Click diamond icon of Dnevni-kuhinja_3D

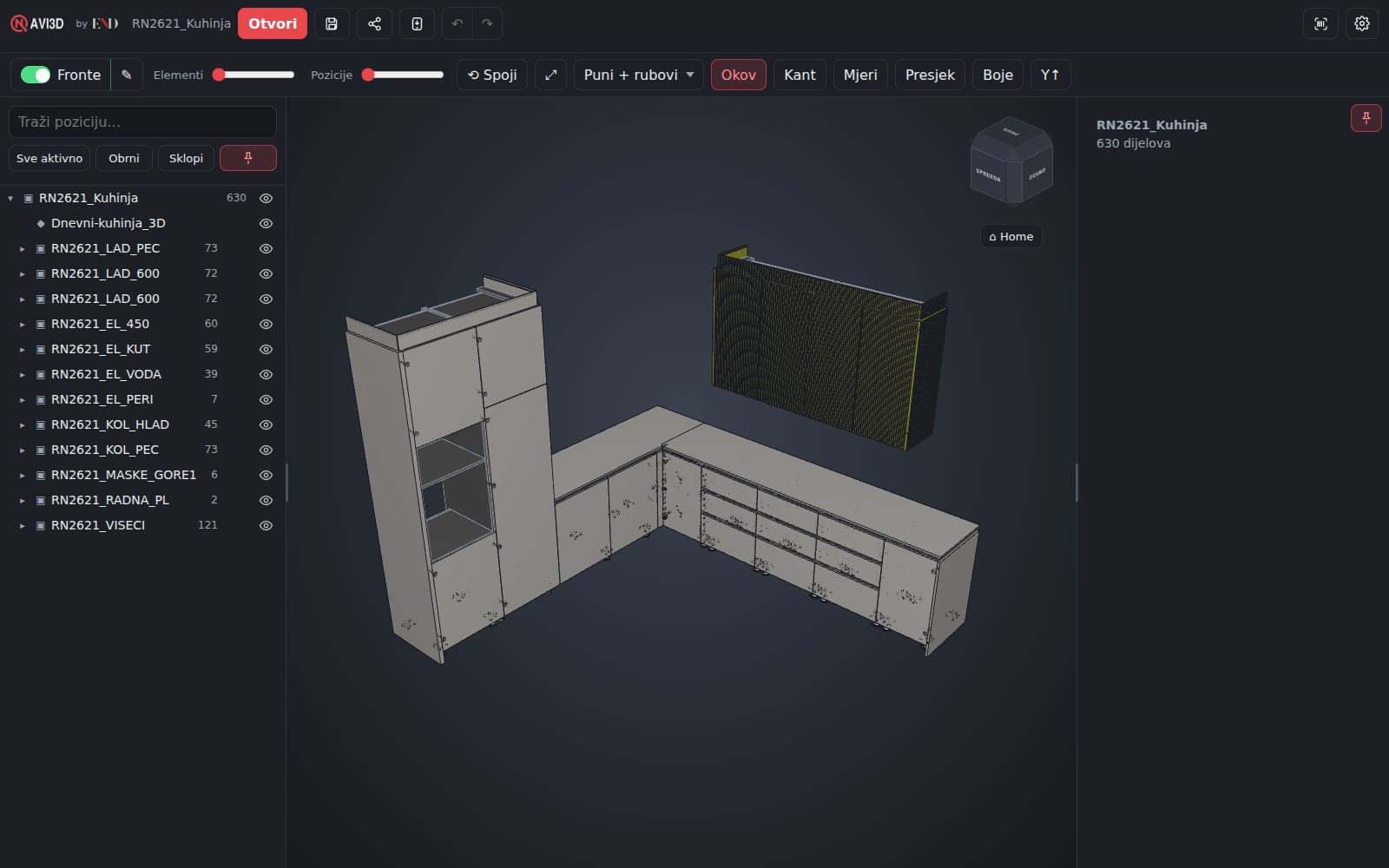pos(41,223)
